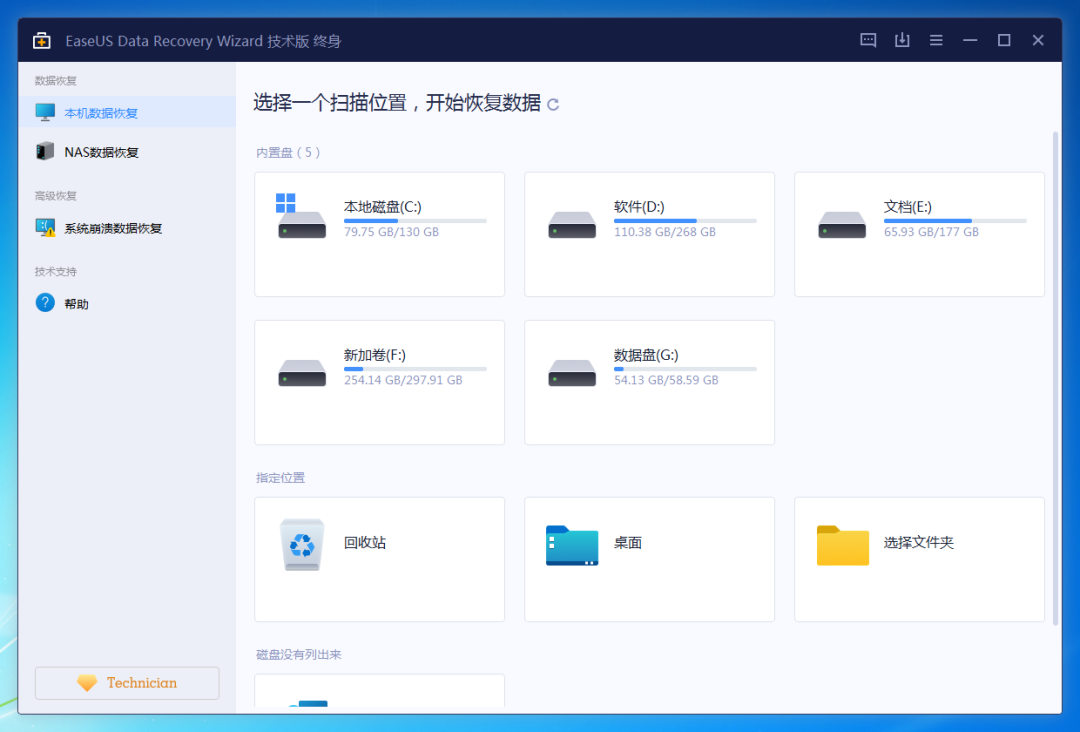
Task: Select the 本地磁盘(C:) drive card
Action: pos(380,234)
